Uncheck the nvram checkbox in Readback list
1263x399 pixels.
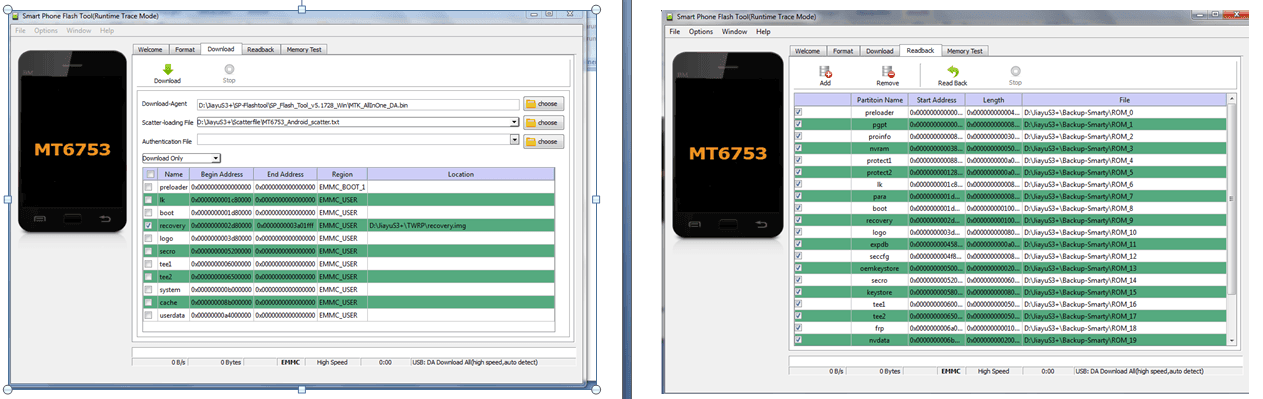(x=798, y=148)
